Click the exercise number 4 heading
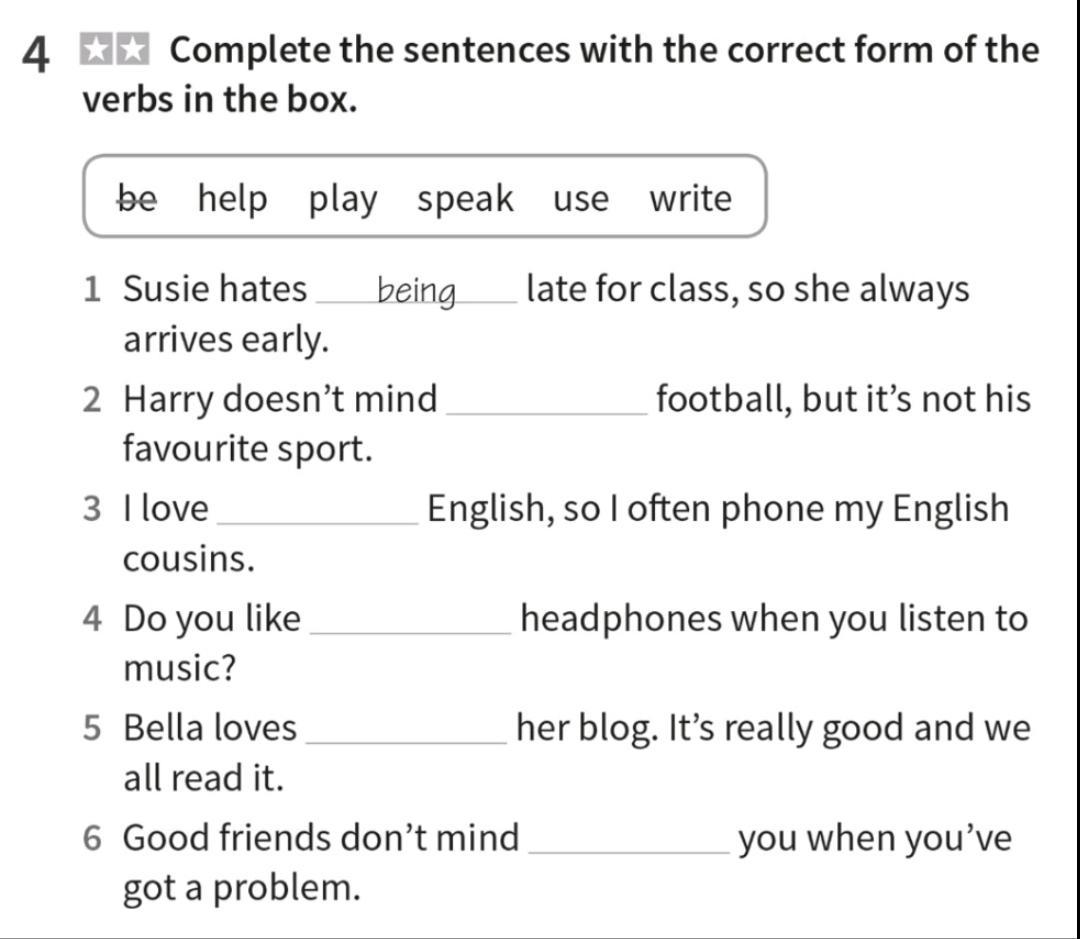Screen dimensions: 1080x939 click(x=36, y=54)
